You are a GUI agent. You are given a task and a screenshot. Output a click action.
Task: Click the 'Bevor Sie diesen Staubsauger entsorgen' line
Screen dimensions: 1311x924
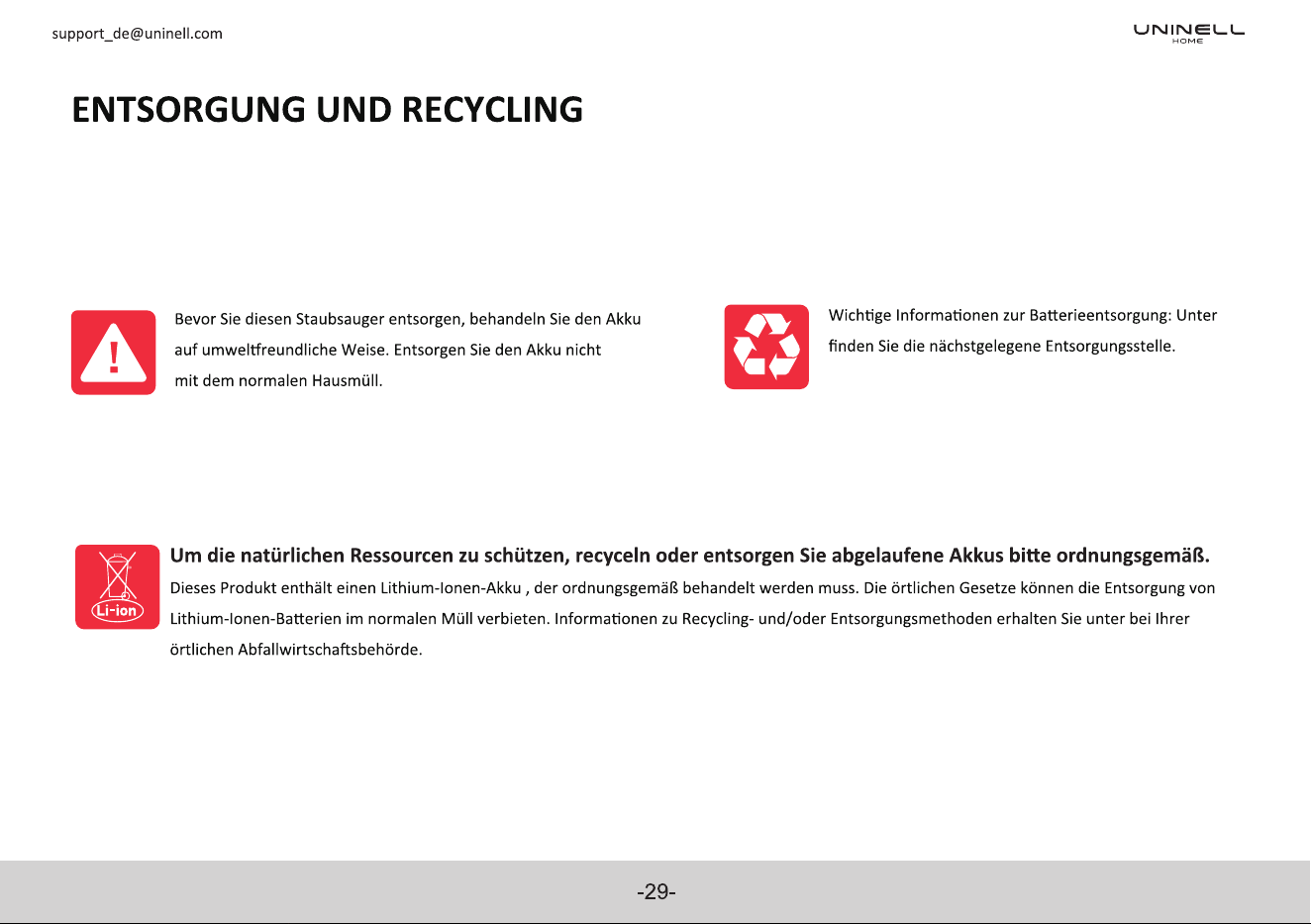tap(408, 319)
